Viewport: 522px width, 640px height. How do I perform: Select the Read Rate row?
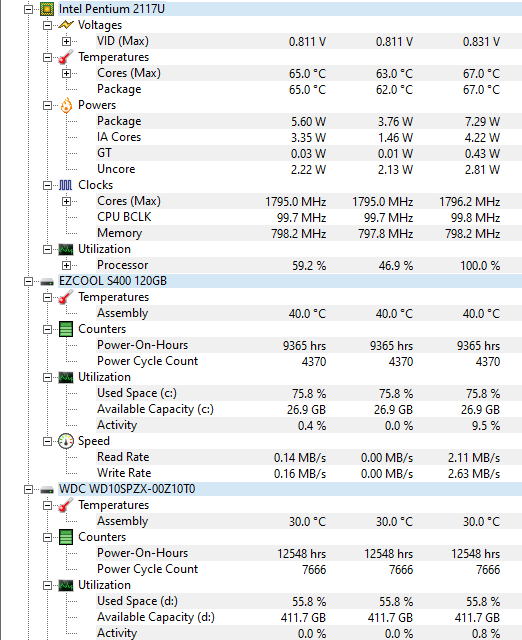click(x=309, y=457)
